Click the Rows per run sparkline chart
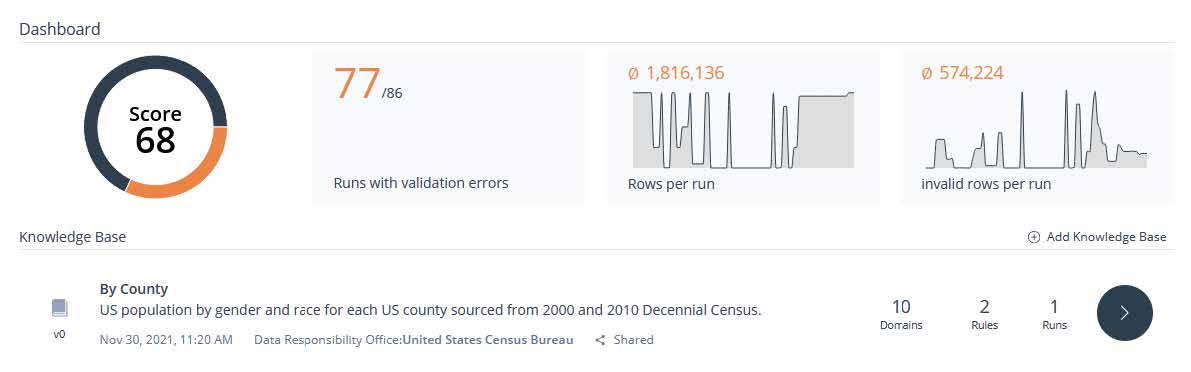The width and height of the screenshot is (1191, 372). click(x=744, y=130)
